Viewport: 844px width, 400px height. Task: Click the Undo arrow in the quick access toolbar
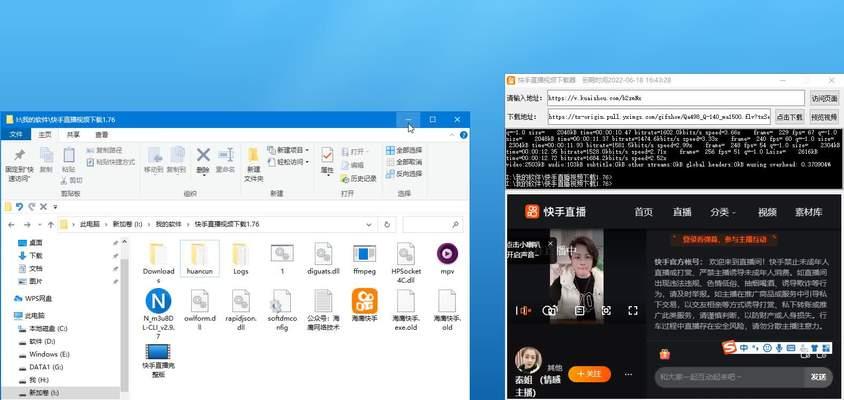click(x=19, y=207)
